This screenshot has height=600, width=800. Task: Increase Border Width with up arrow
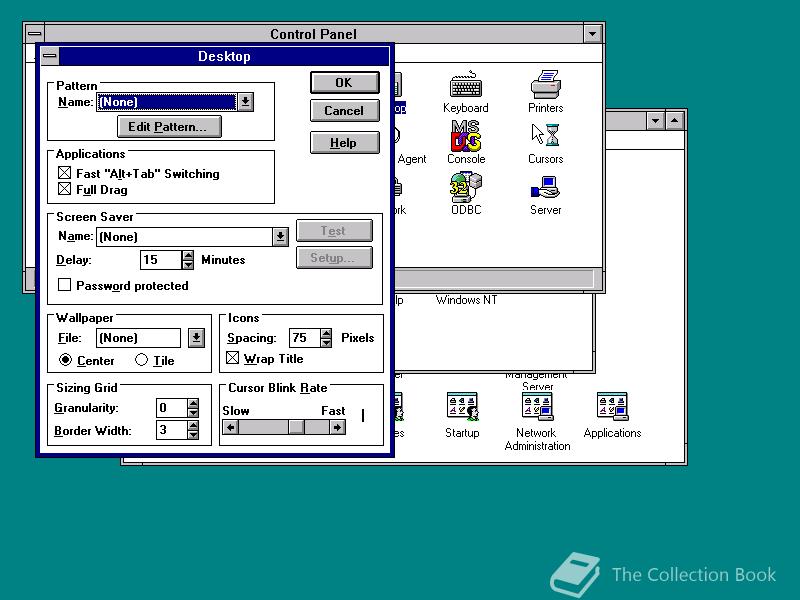point(193,425)
